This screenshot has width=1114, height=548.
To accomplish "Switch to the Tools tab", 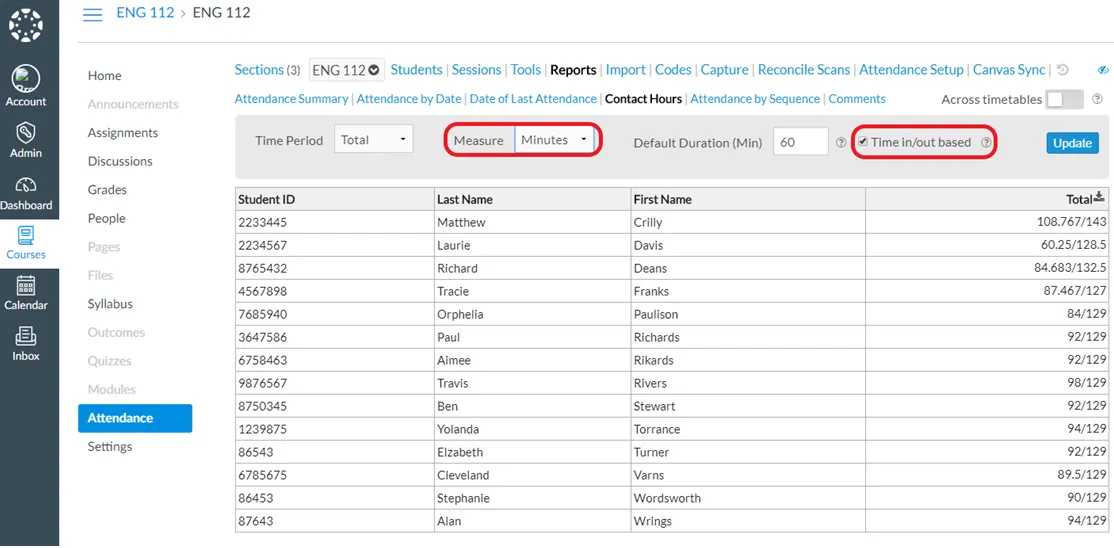I will point(526,70).
